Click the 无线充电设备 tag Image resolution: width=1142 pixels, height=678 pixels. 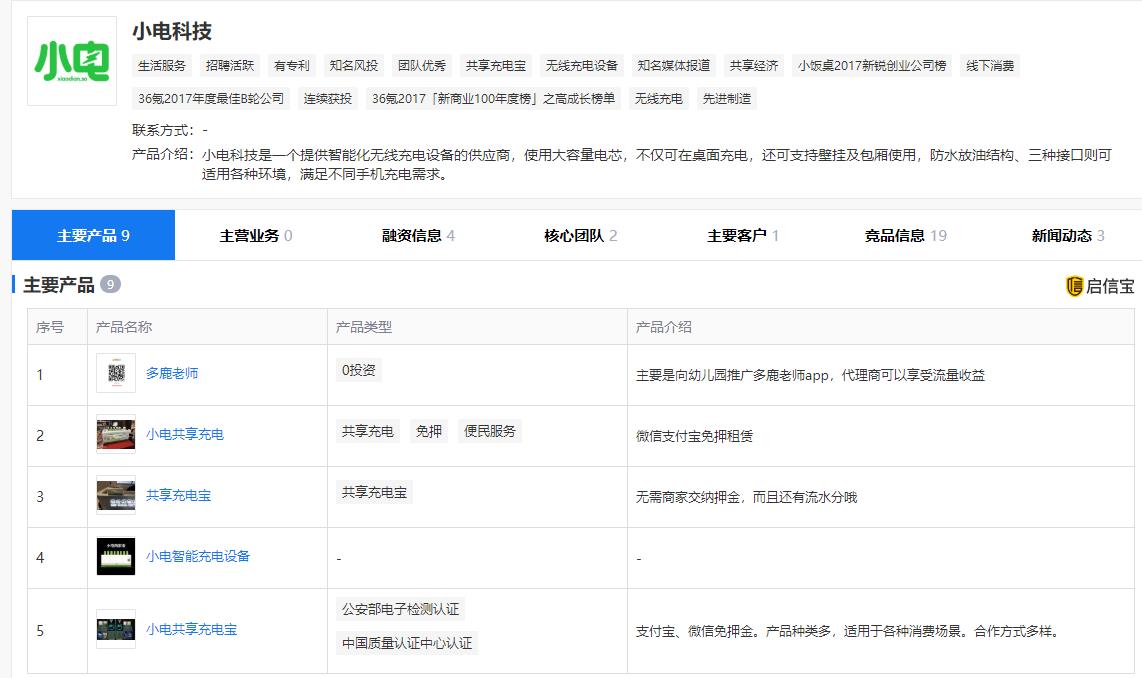pos(582,66)
